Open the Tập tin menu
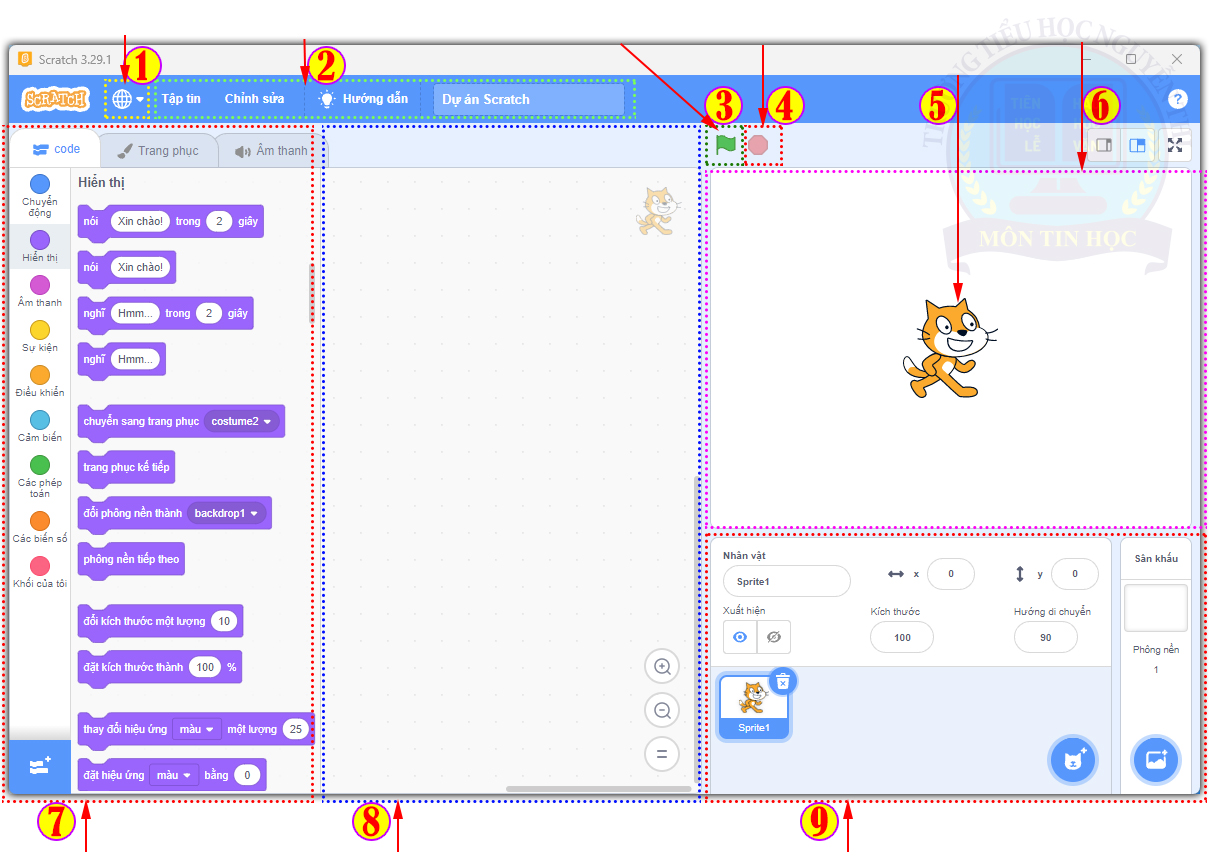The image size is (1210, 860). coord(181,99)
